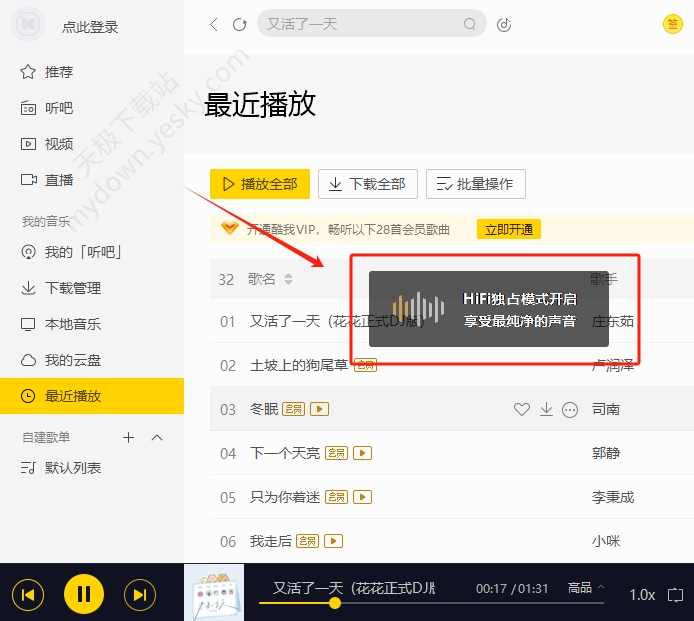Click artist 司南
694x621 pixels.
click(x=605, y=409)
